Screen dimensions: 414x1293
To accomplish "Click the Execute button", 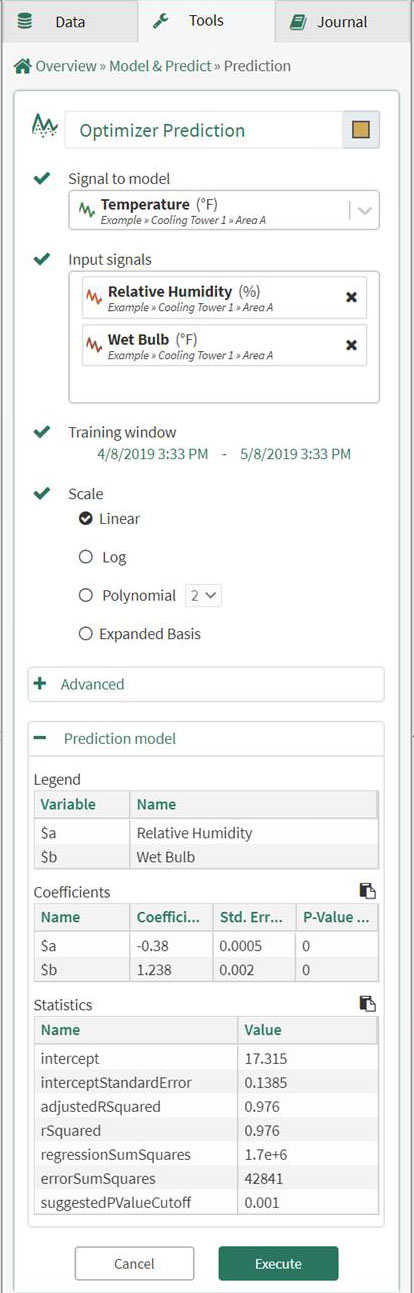I will point(278,1263).
